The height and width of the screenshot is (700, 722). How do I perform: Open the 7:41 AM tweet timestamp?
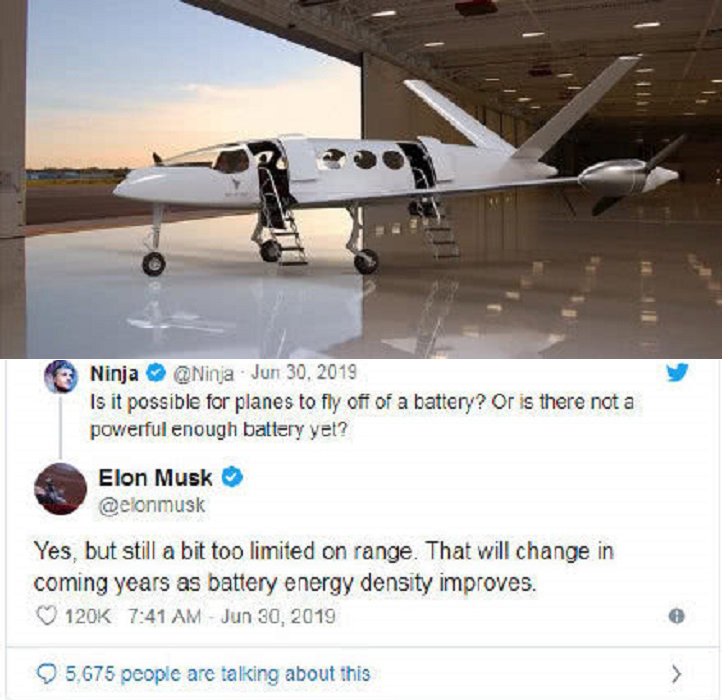point(166,614)
